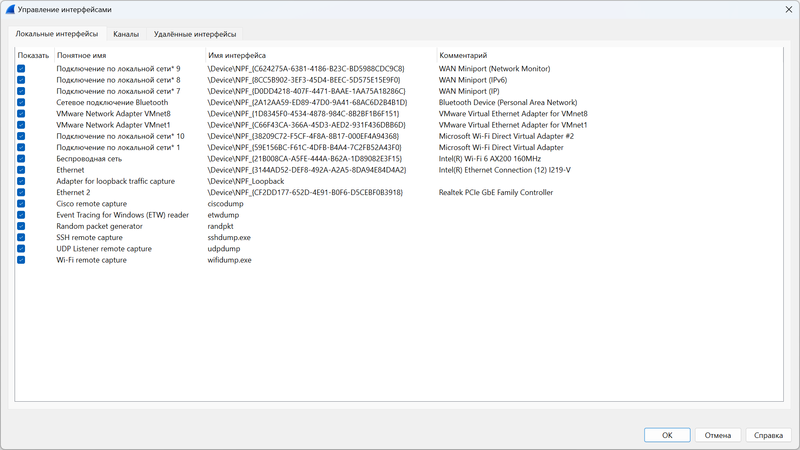Toggle Random packet generator checkbox
This screenshot has width=800, height=450.
pyautogui.click(x=21, y=226)
